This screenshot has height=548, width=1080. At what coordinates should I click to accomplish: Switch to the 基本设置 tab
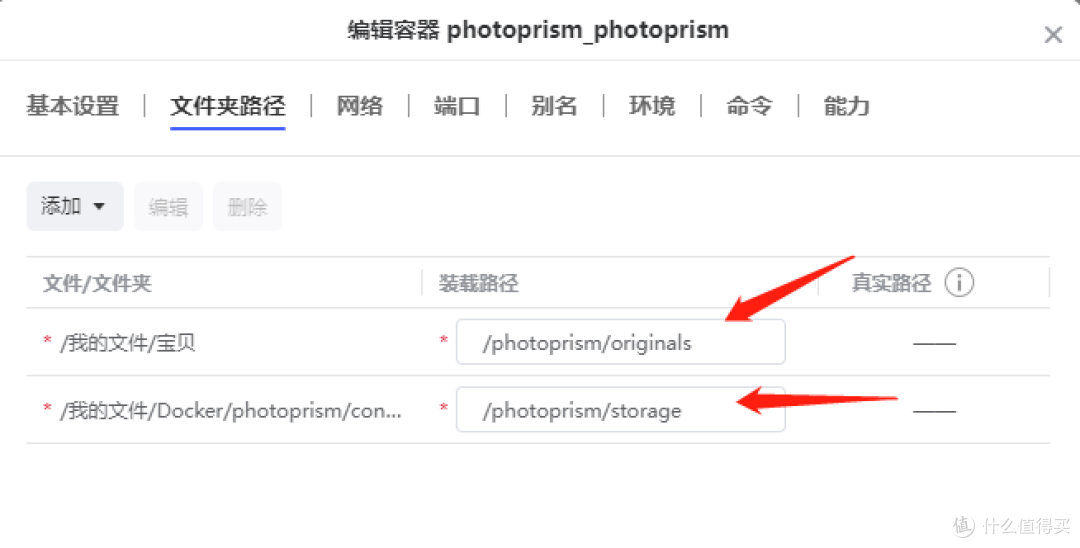click(x=72, y=107)
